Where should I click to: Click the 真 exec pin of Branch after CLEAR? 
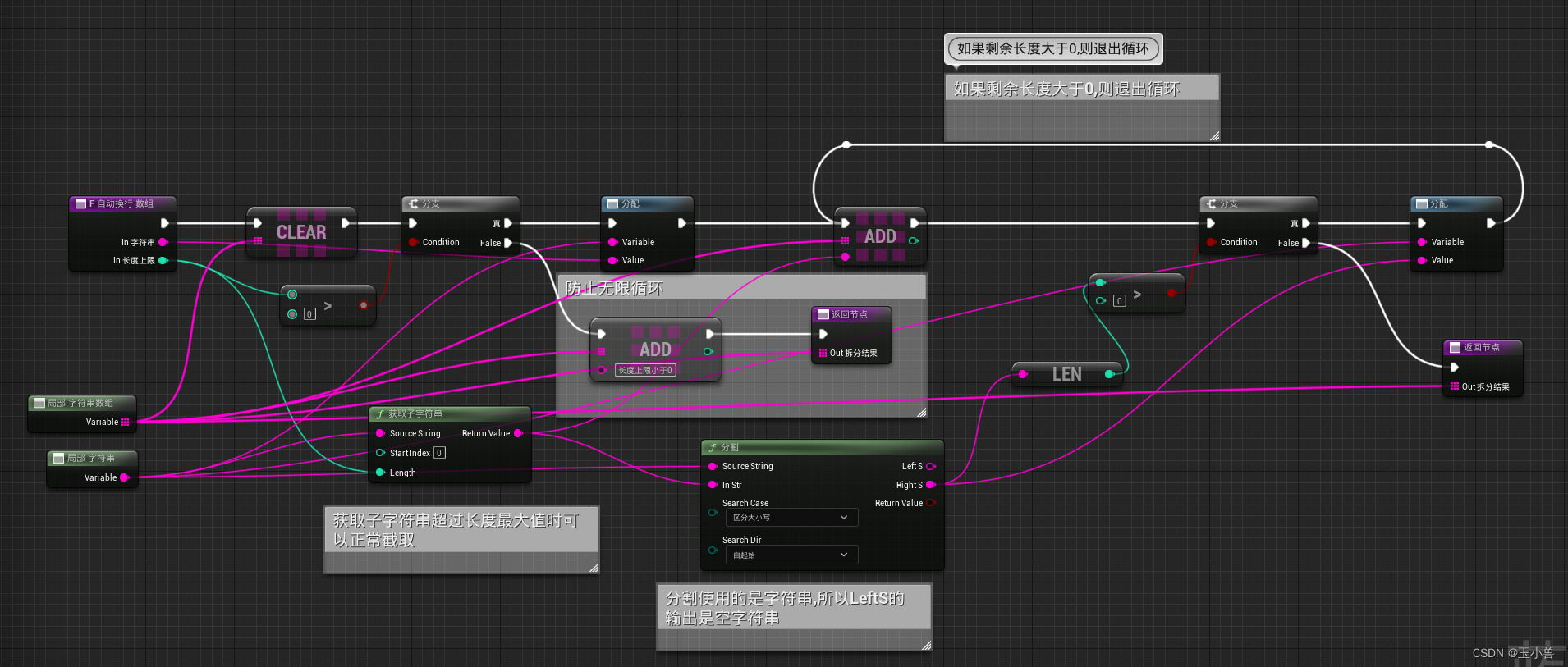(x=508, y=223)
